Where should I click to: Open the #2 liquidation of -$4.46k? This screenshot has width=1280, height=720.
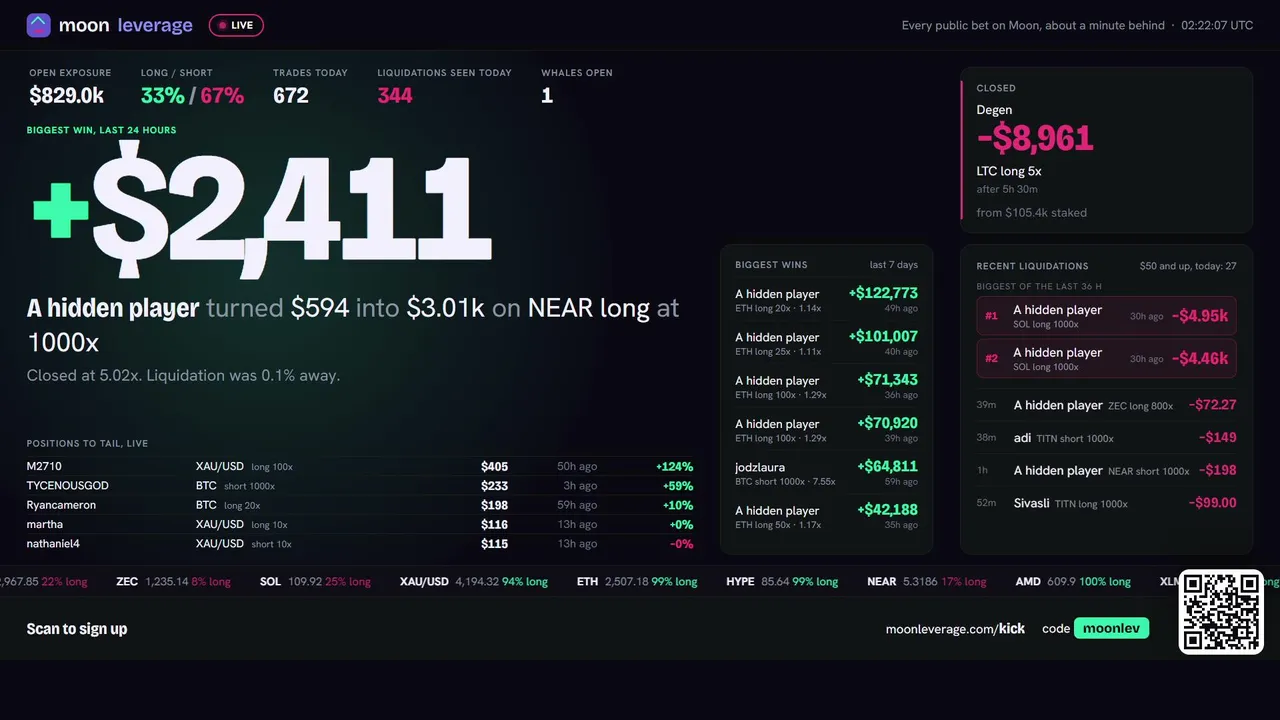point(1106,358)
